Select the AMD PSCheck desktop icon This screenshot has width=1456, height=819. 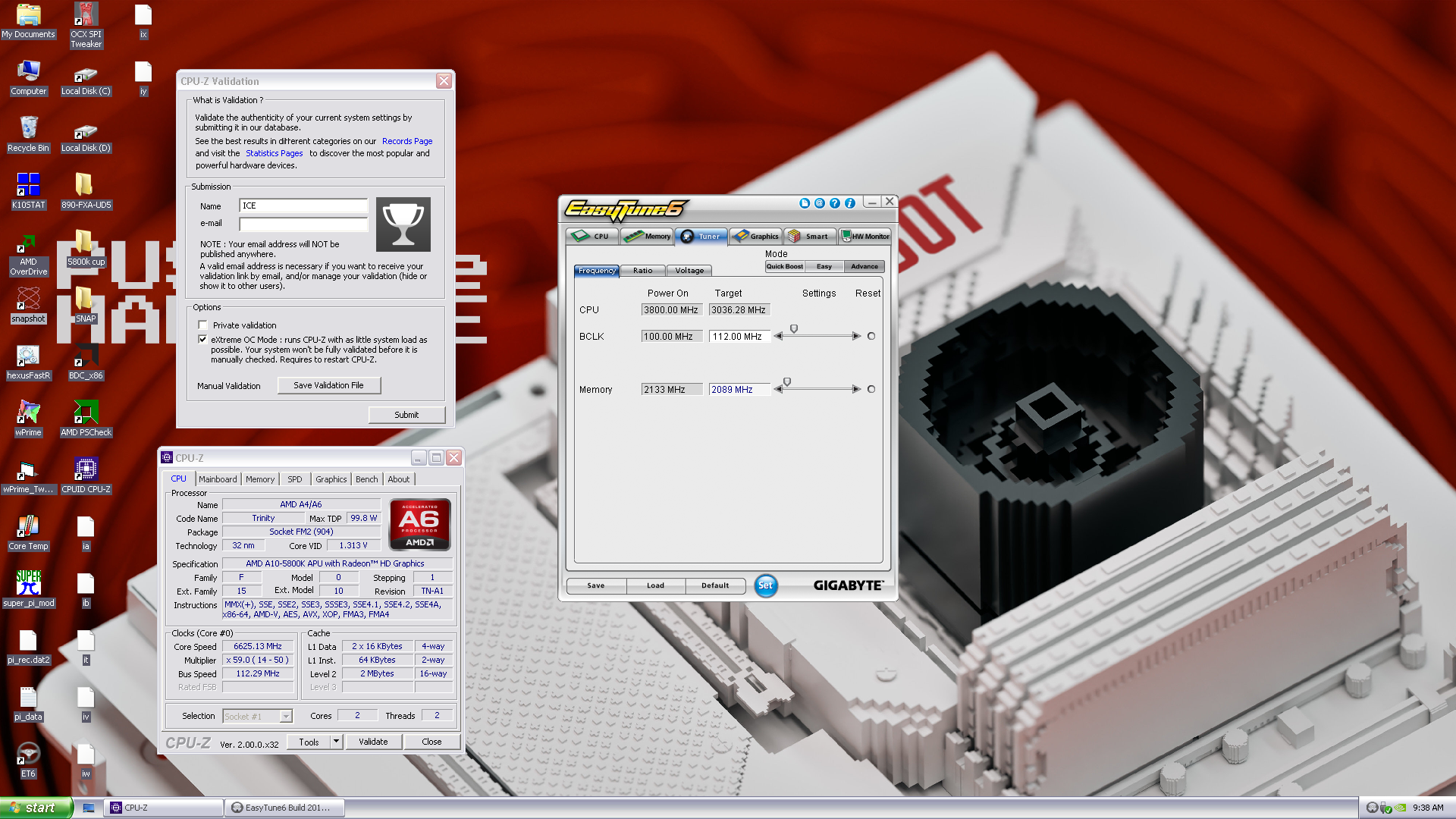(86, 419)
